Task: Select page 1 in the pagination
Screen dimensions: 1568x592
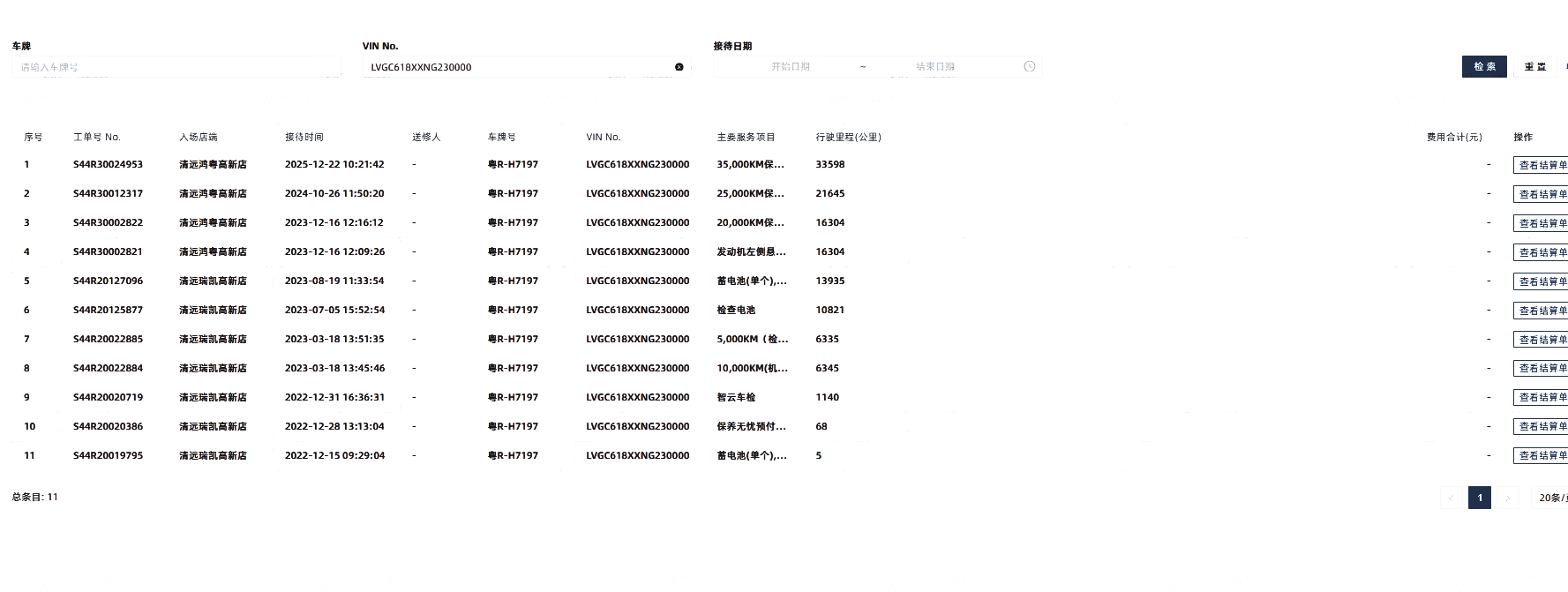Action: (1480, 498)
